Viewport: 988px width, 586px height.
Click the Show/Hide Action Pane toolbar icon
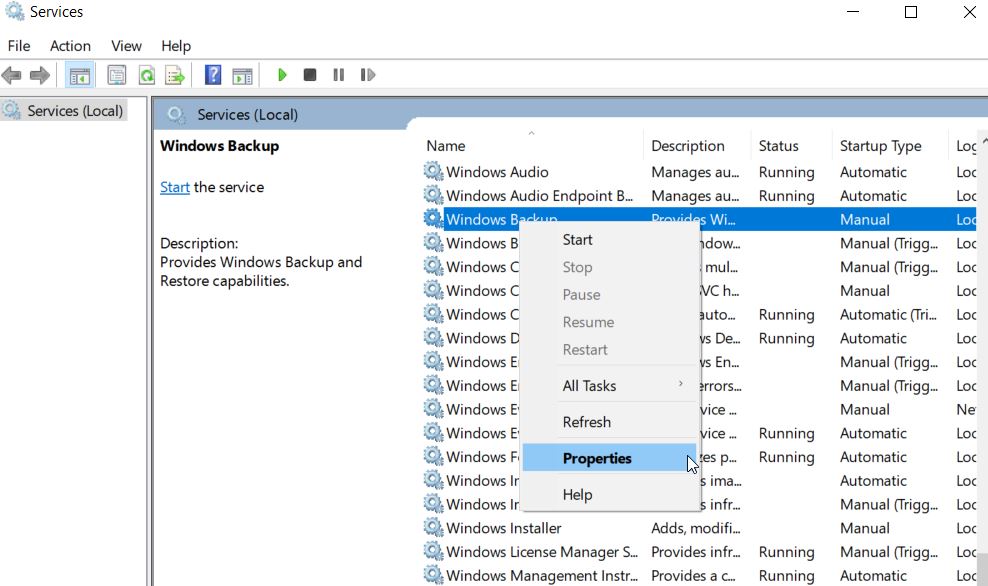[x=242, y=76]
